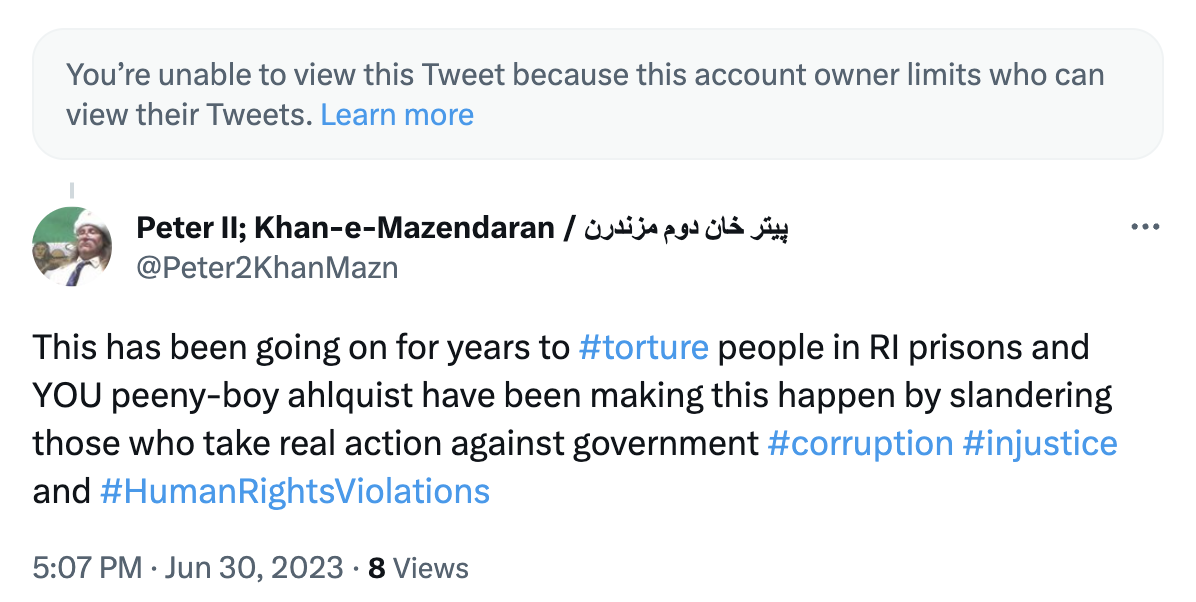Follow the #corruption hashtag link
Image resolution: width=1196 pixels, height=602 pixels.
860,443
